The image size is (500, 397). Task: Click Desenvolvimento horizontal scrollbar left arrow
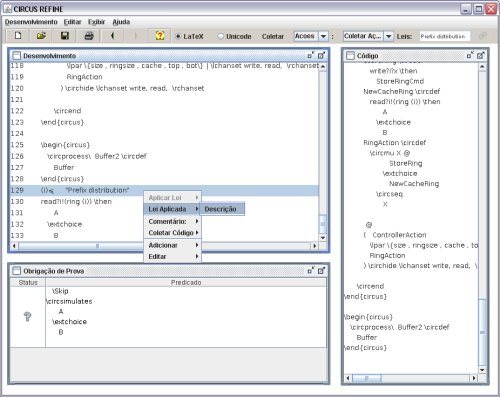click(x=14, y=246)
